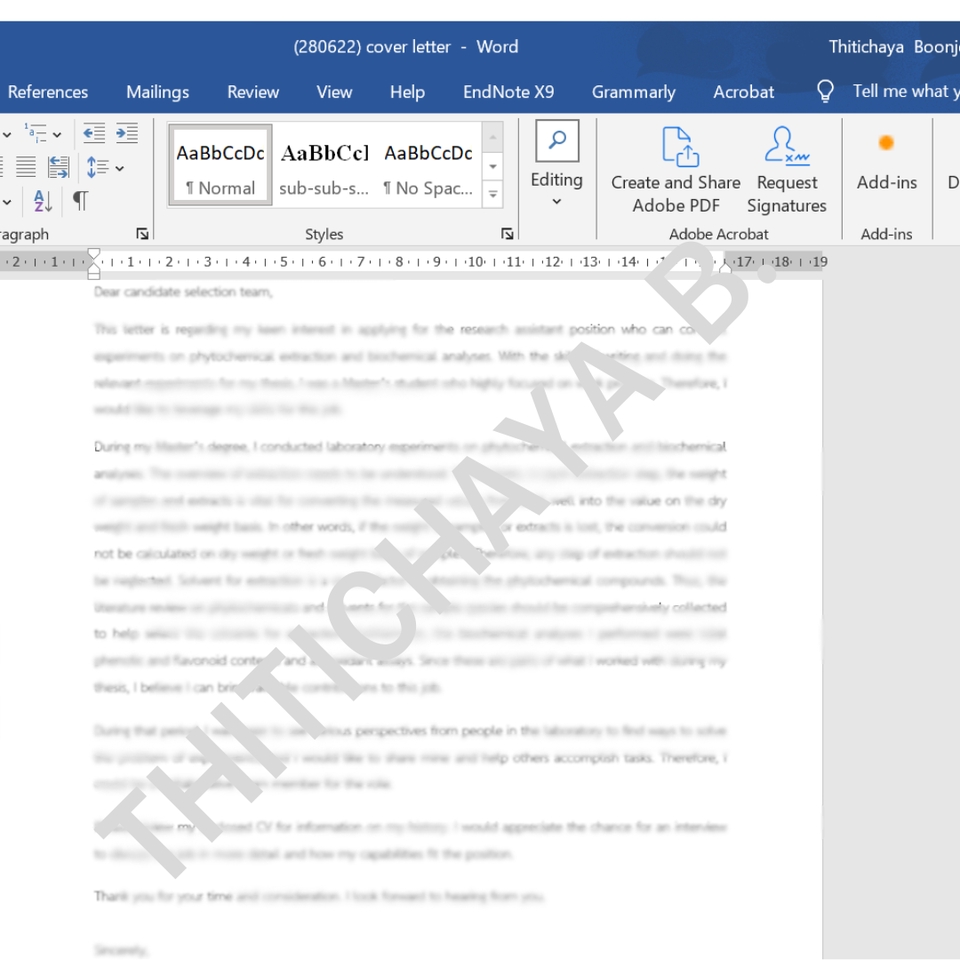The image size is (960, 960).
Task: Click the Tell me lightbulb icon
Action: point(825,91)
